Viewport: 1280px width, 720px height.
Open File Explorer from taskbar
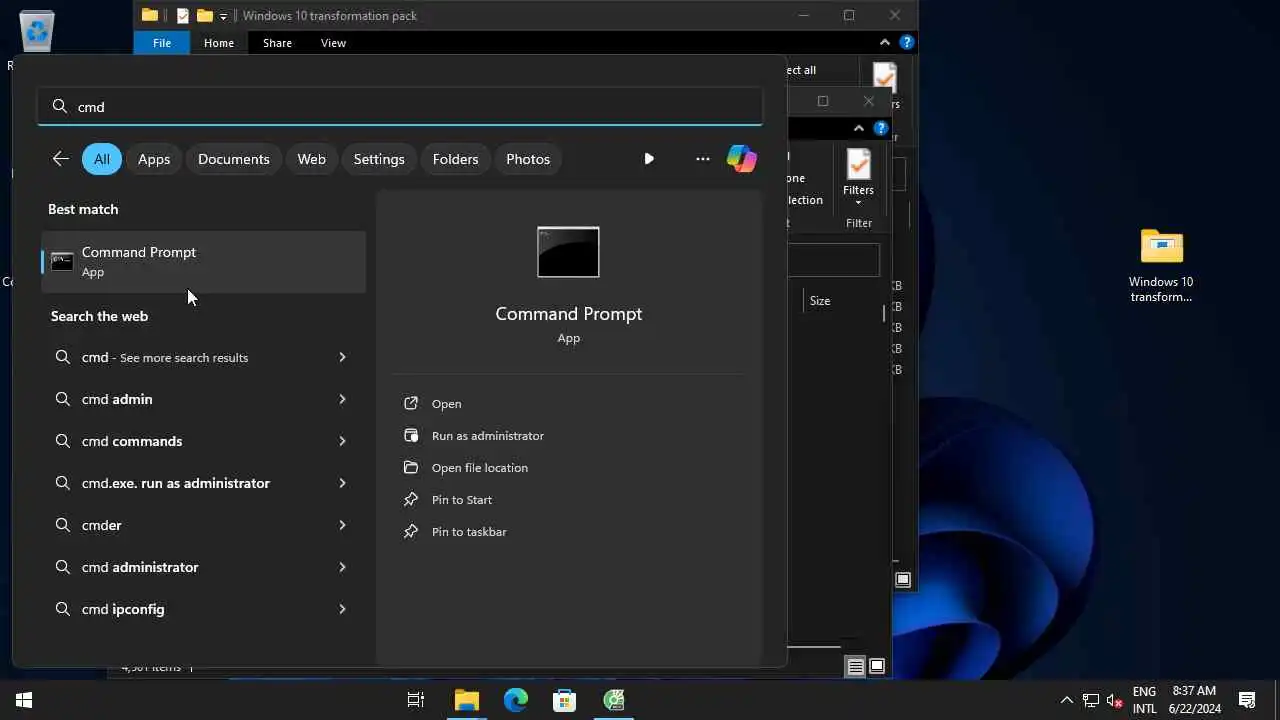click(466, 700)
